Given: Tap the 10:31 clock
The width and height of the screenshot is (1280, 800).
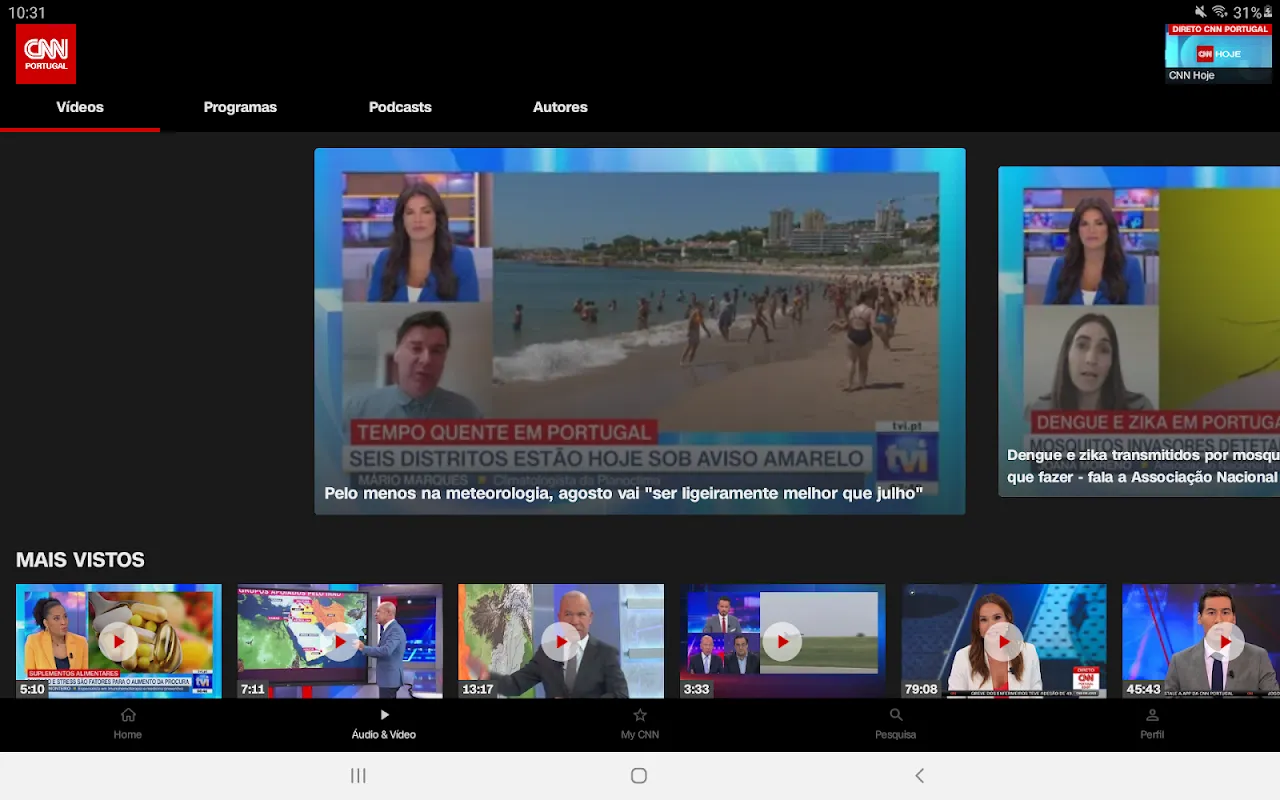Looking at the screenshot, I should [x=27, y=13].
